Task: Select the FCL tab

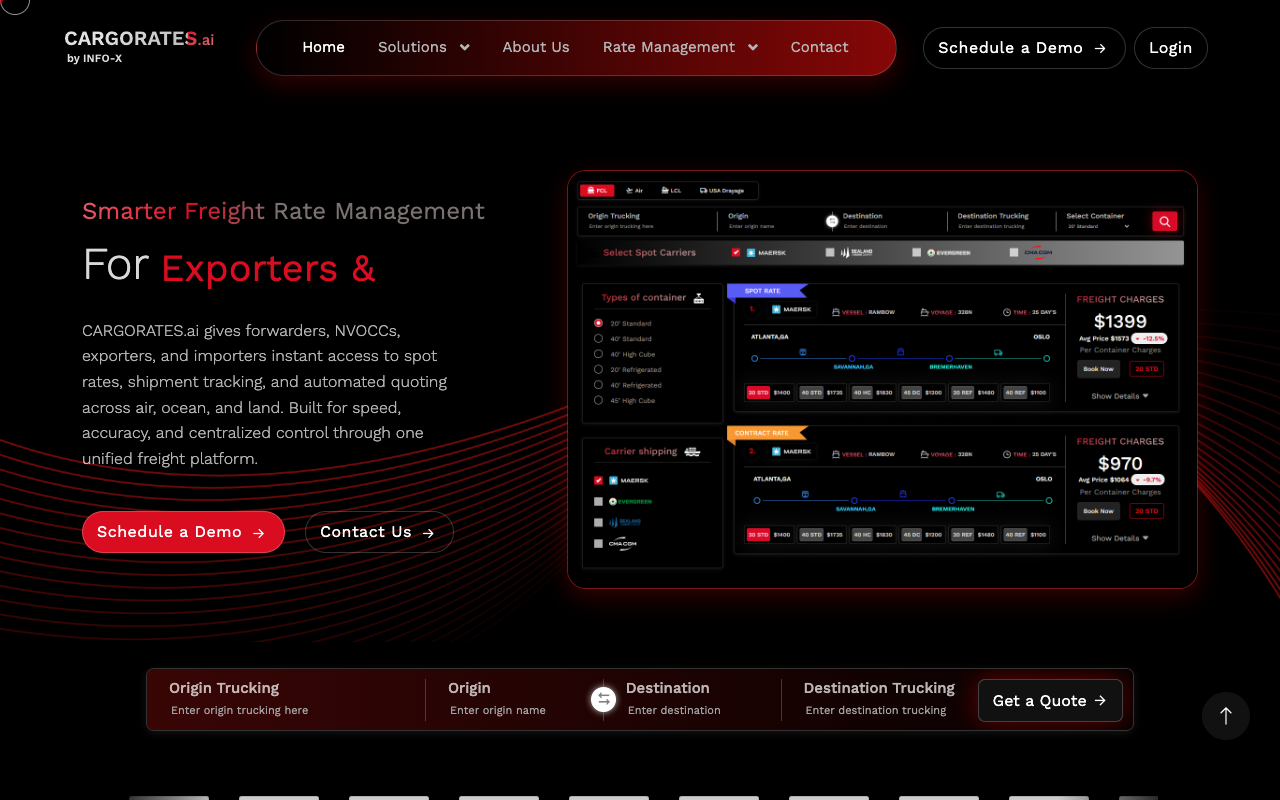Action: click(x=598, y=191)
